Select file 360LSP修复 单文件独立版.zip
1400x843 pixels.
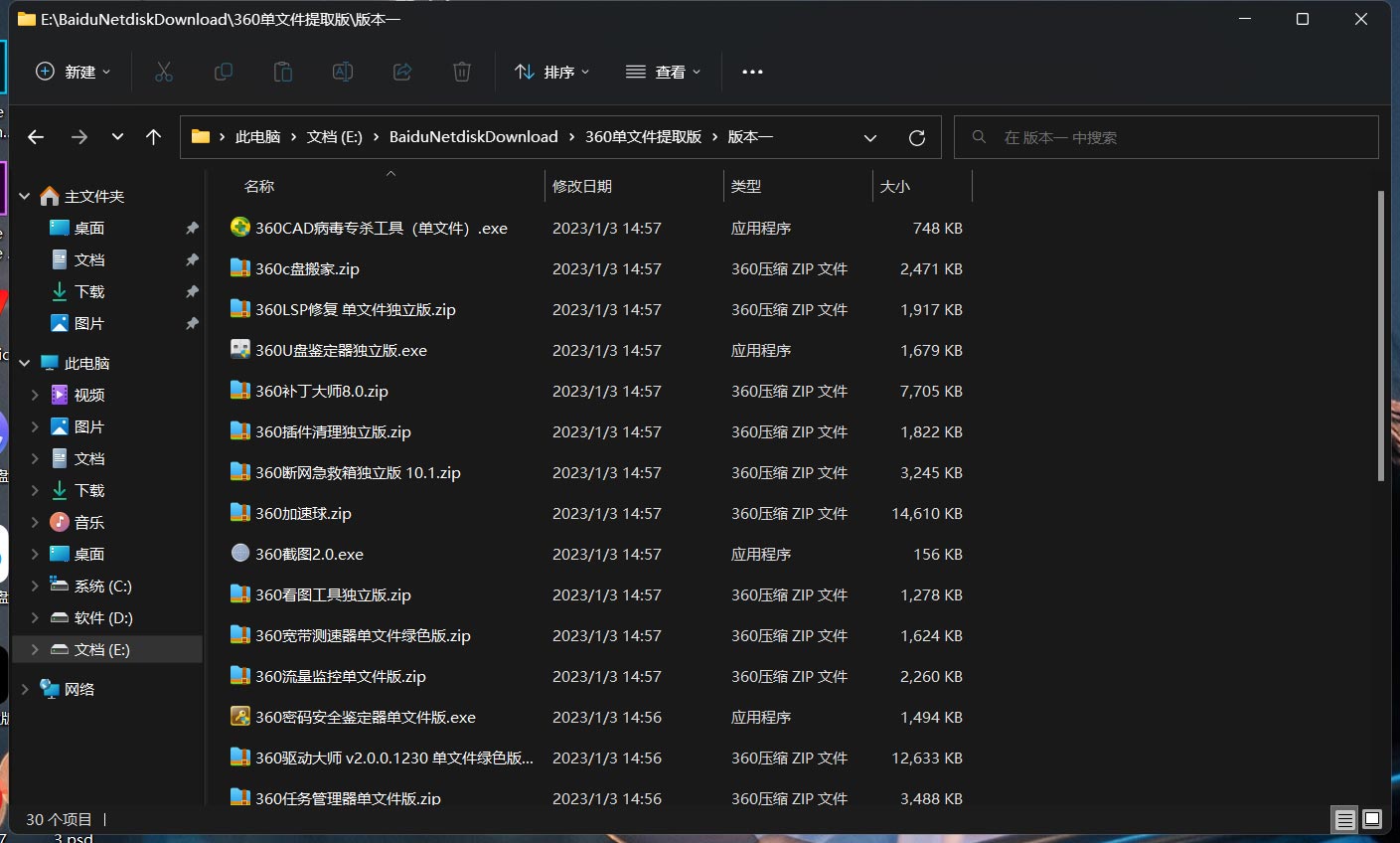click(356, 309)
